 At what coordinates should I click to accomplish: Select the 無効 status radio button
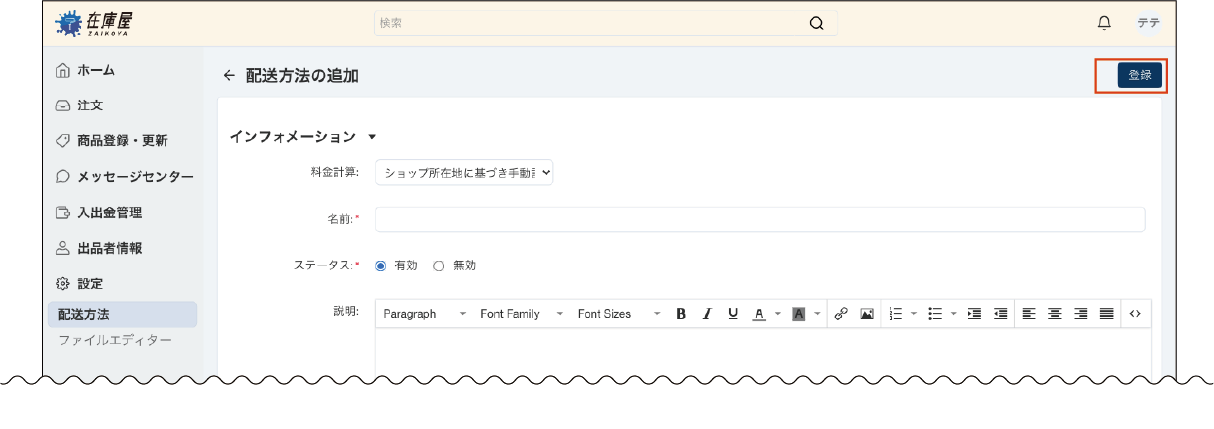(438, 266)
